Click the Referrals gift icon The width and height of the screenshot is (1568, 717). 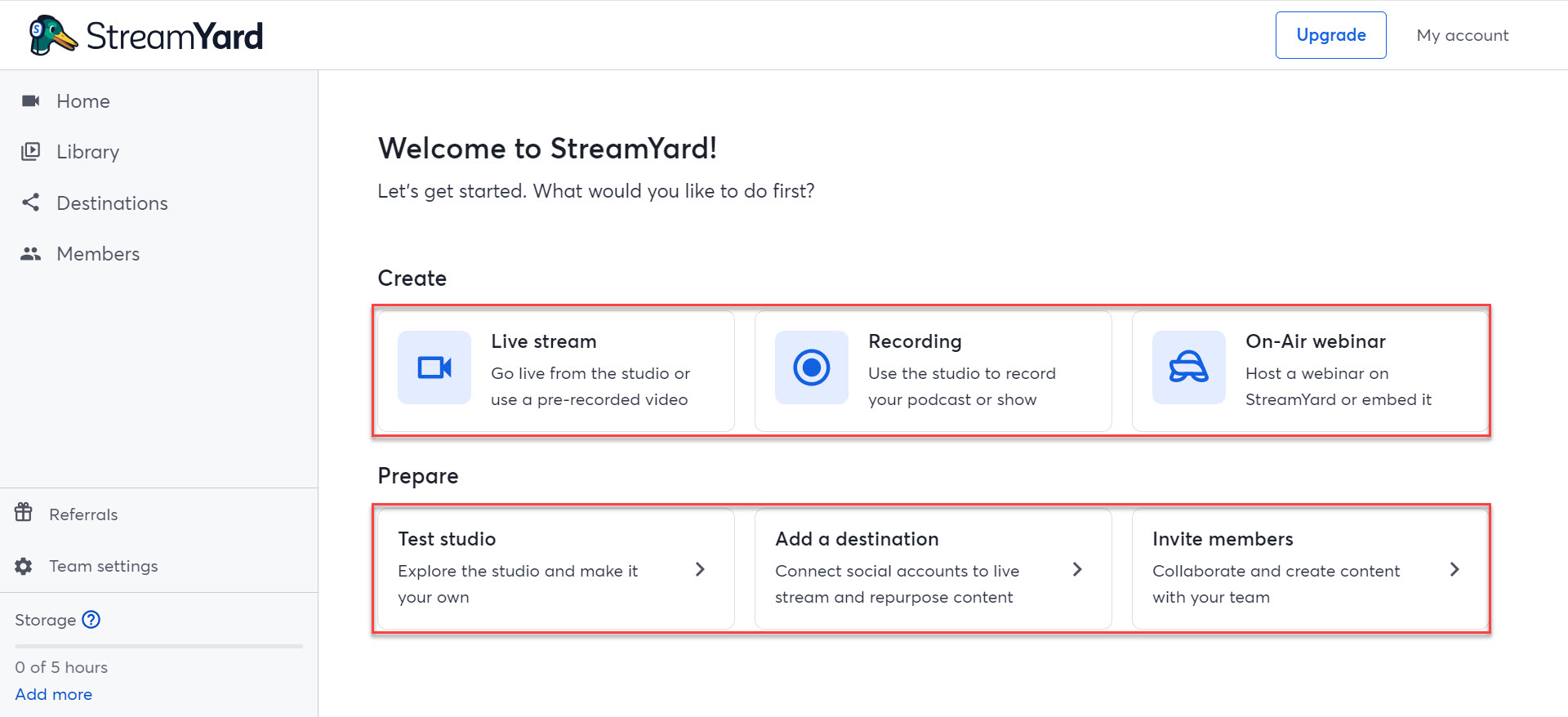point(24,512)
